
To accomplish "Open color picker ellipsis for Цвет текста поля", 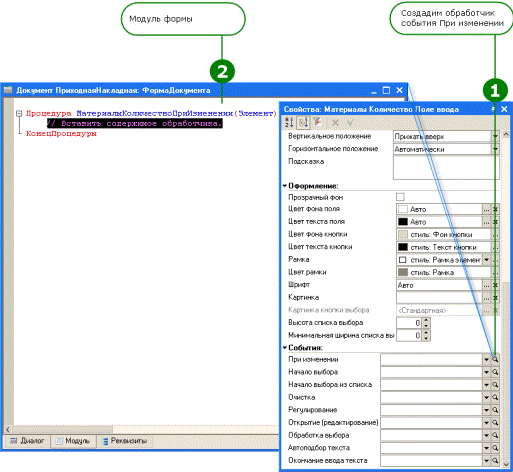I will click(x=487, y=222).
